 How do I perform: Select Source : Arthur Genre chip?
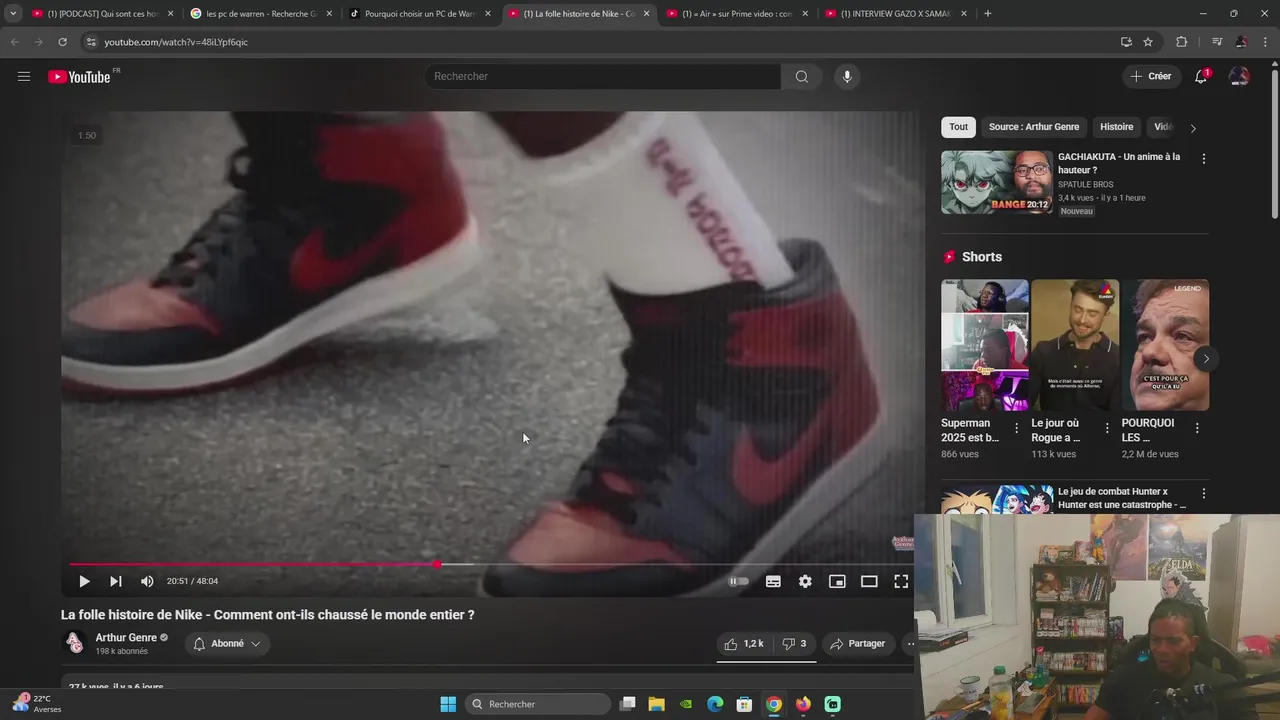[x=1034, y=127]
